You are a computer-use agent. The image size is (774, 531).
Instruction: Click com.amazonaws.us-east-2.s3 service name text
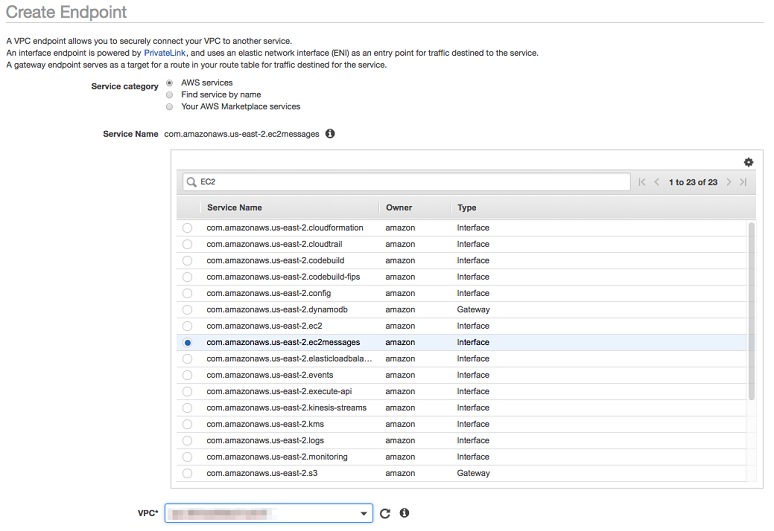tap(262, 473)
